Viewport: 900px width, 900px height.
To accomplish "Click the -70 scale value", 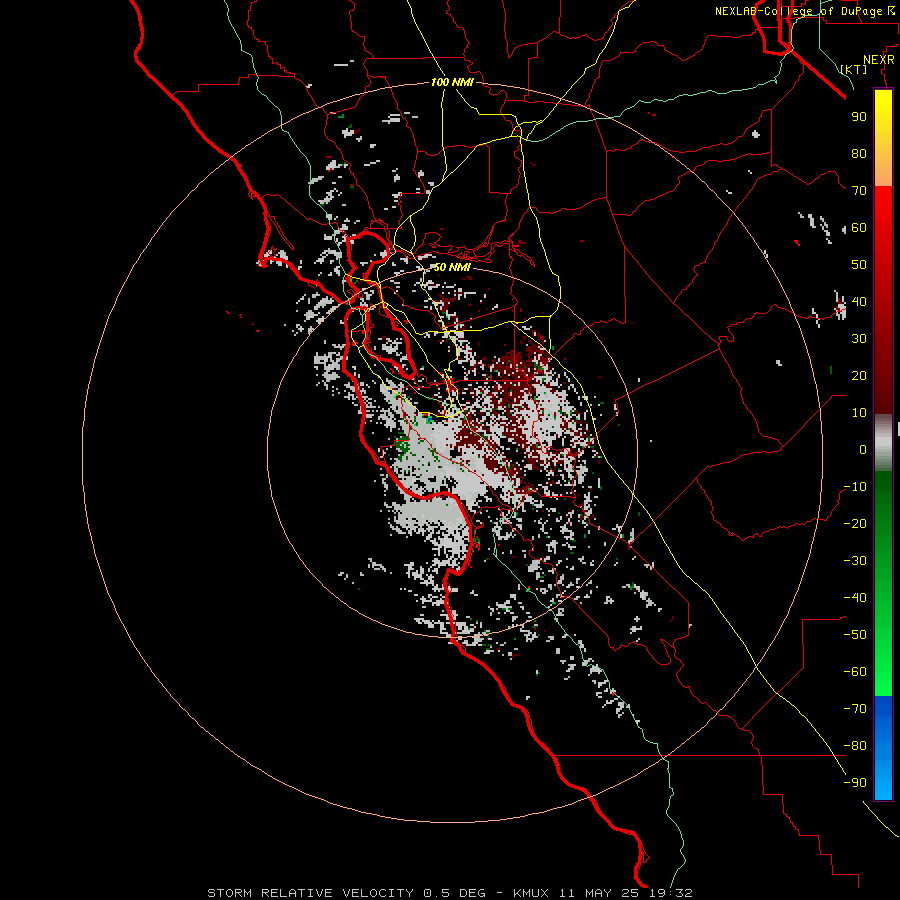I will coord(855,709).
